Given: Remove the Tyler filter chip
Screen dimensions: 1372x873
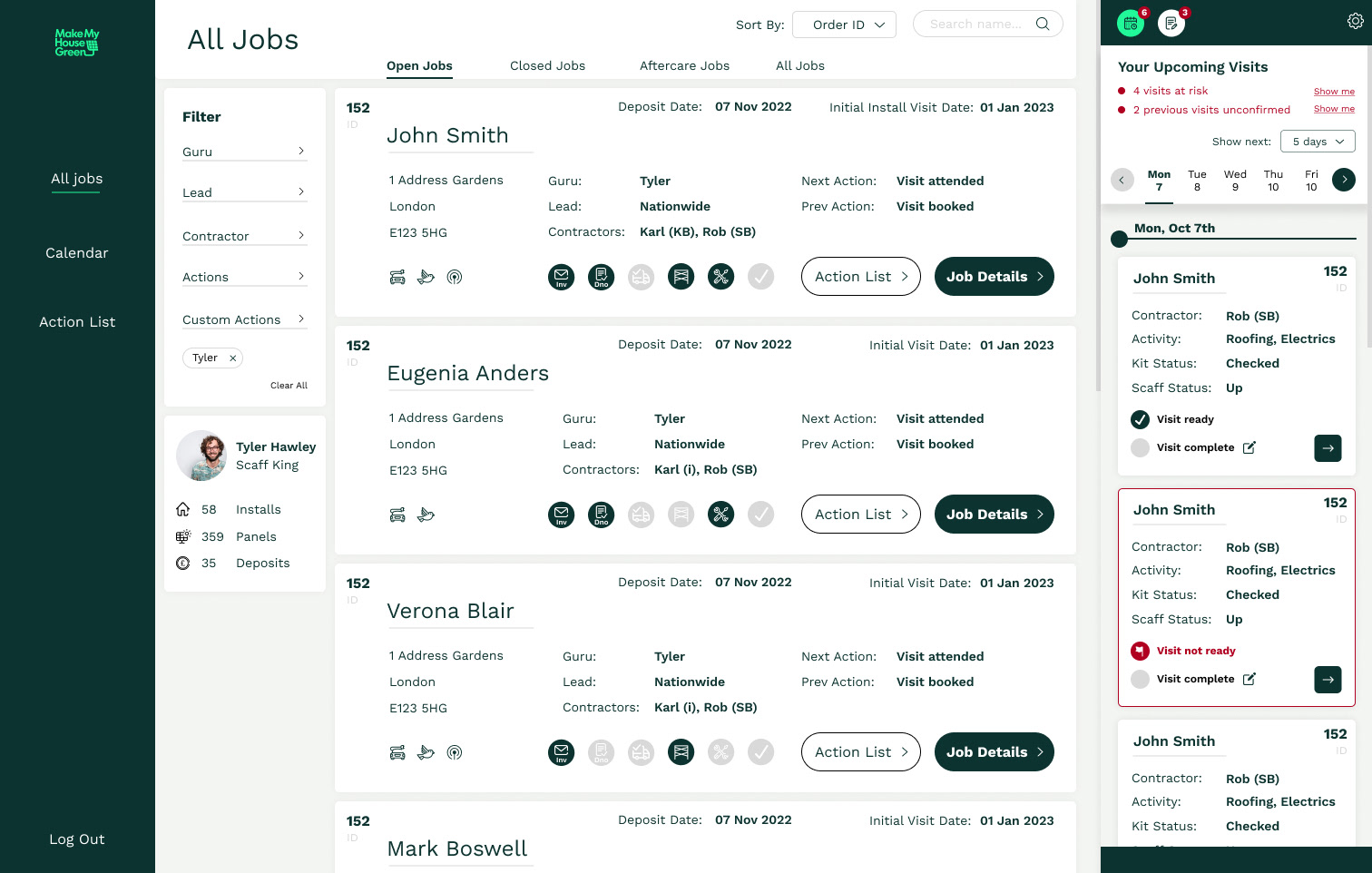Looking at the screenshot, I should pyautogui.click(x=233, y=358).
